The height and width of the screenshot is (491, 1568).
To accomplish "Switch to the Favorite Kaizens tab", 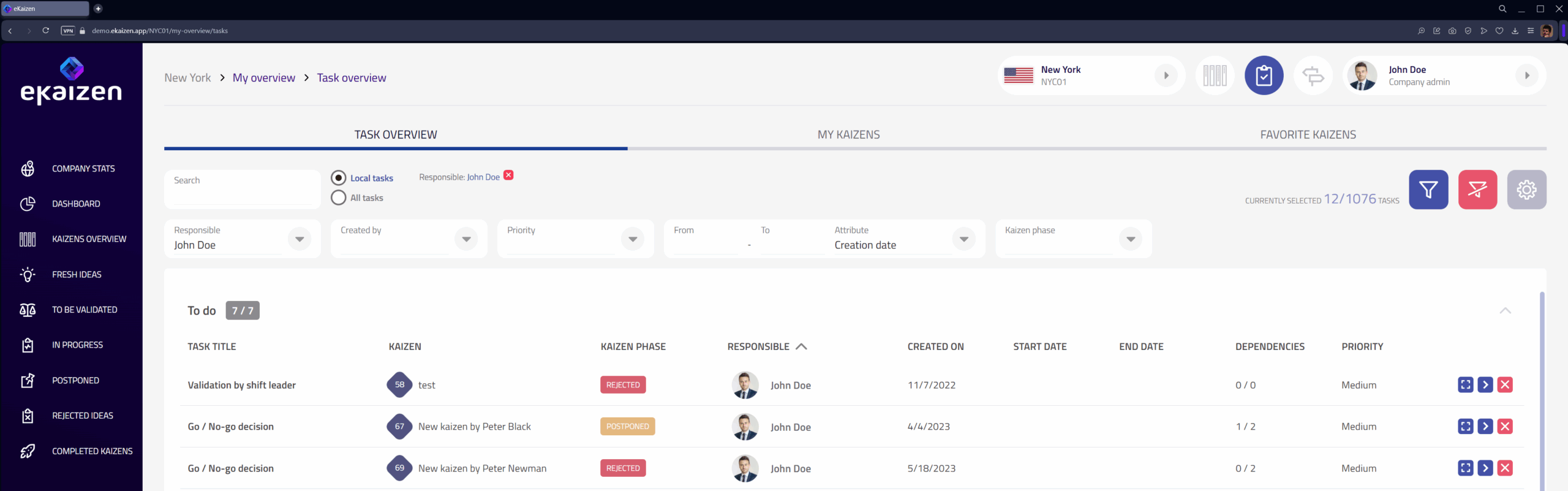I will [x=1308, y=135].
